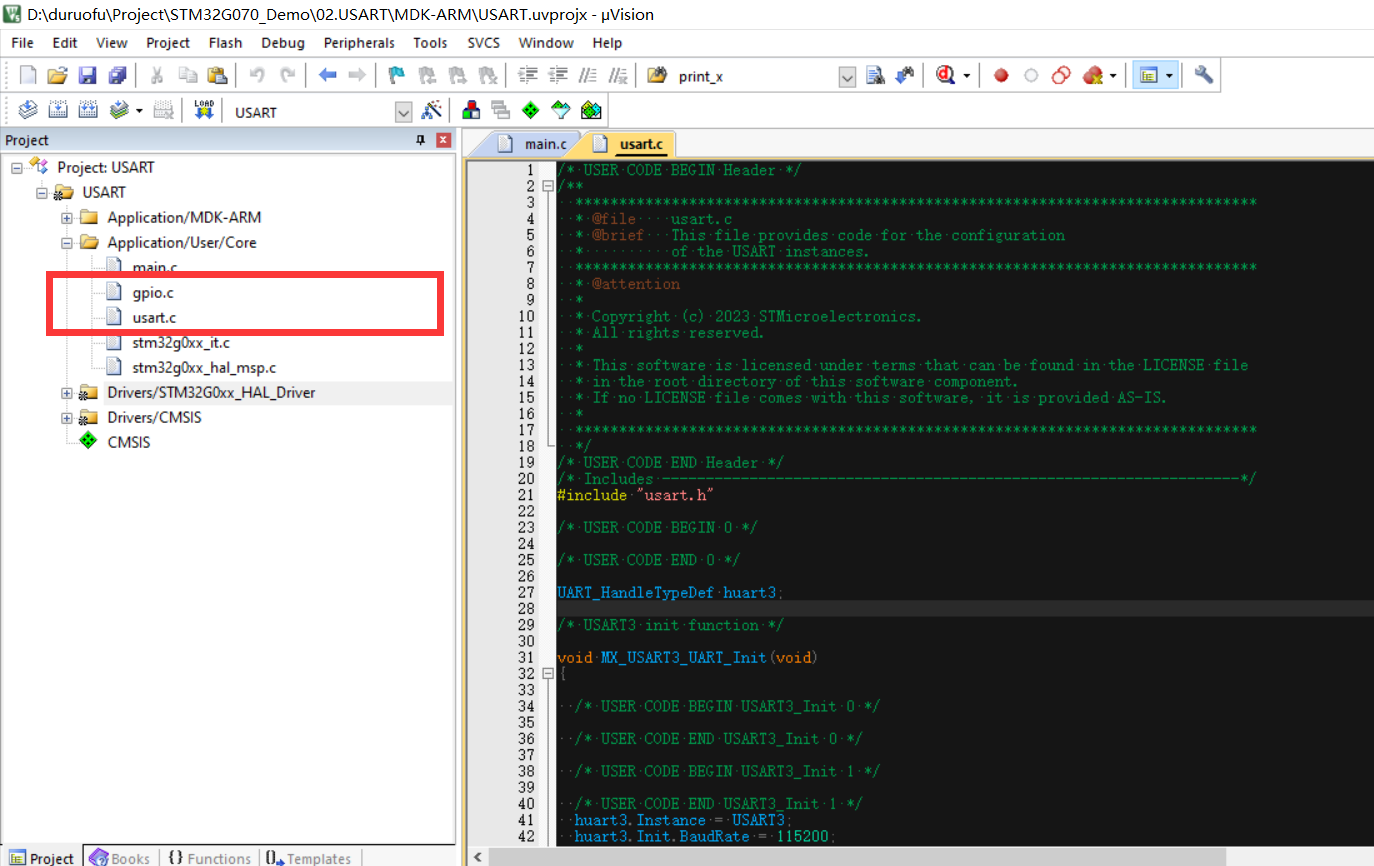Click Manage Run-Time Environment green diamond icon
This screenshot has height=866, width=1374.
pos(530,110)
